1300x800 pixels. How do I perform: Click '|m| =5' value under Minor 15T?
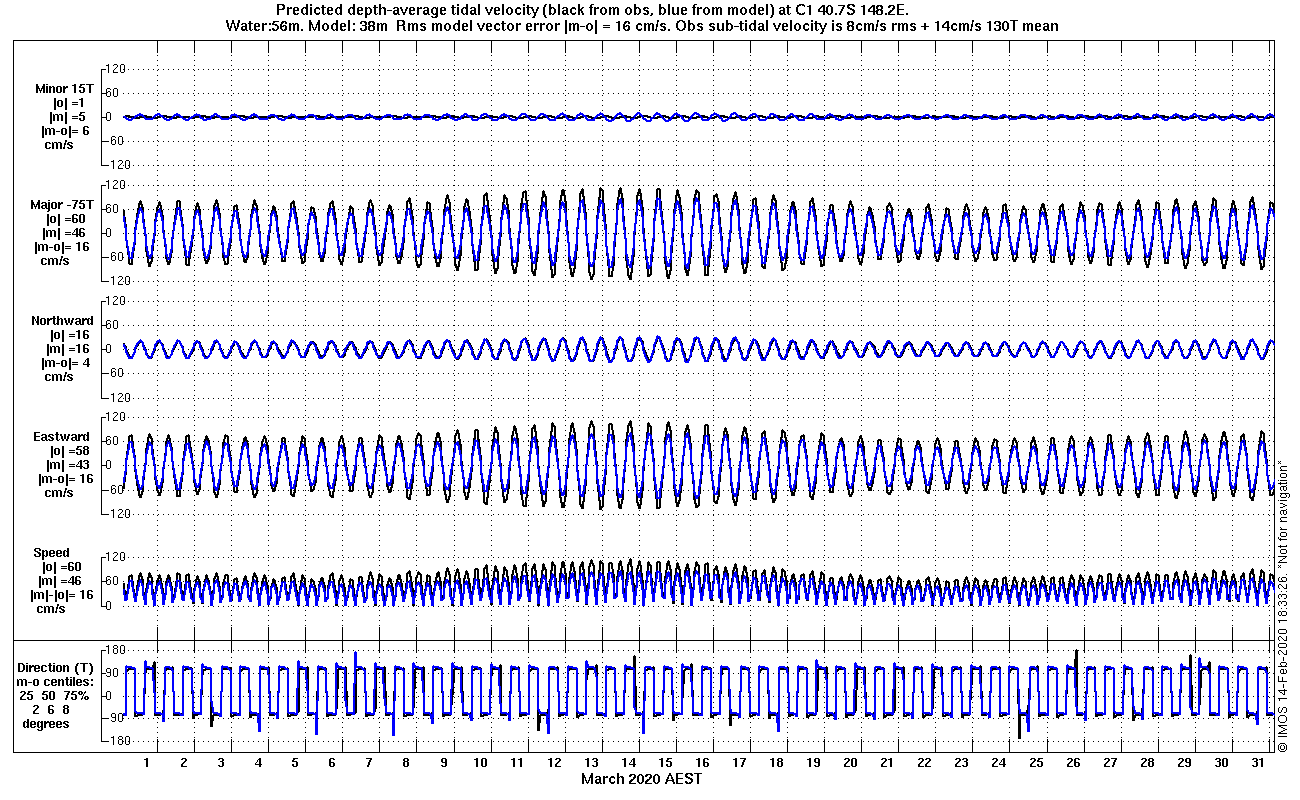(x=65, y=117)
